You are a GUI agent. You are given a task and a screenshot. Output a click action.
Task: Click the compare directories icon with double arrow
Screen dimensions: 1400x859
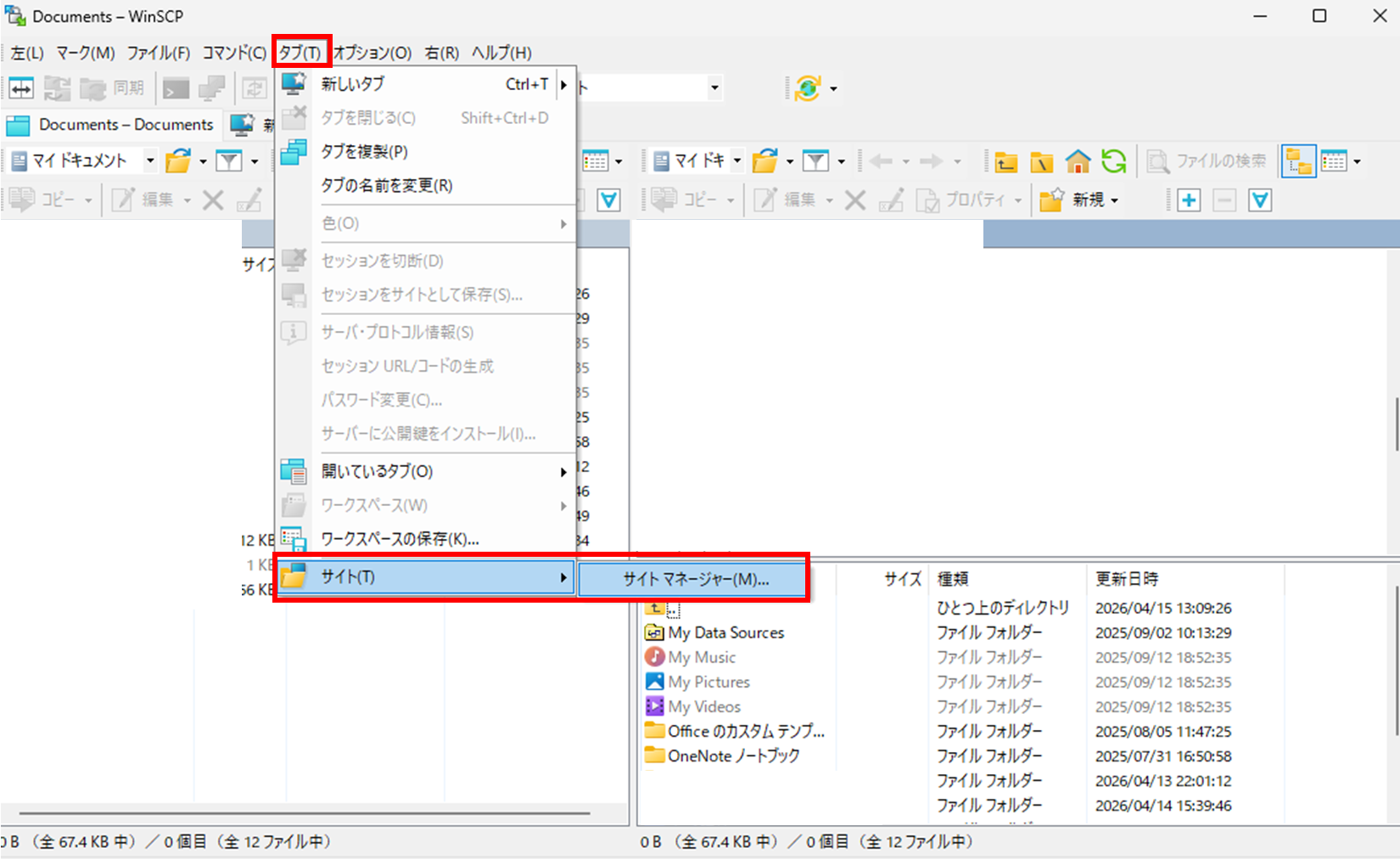point(21,88)
